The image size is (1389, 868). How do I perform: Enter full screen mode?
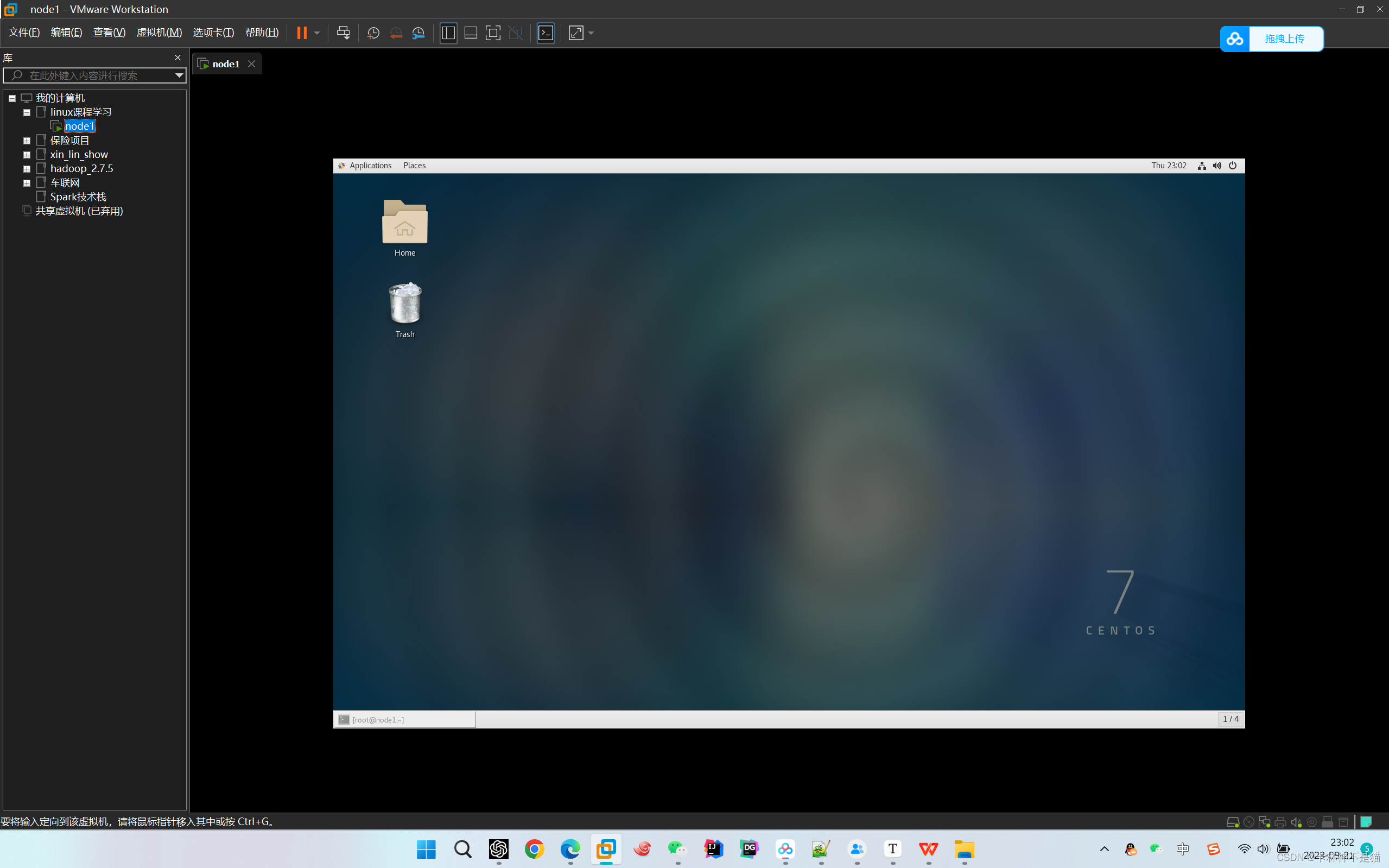tap(493, 33)
